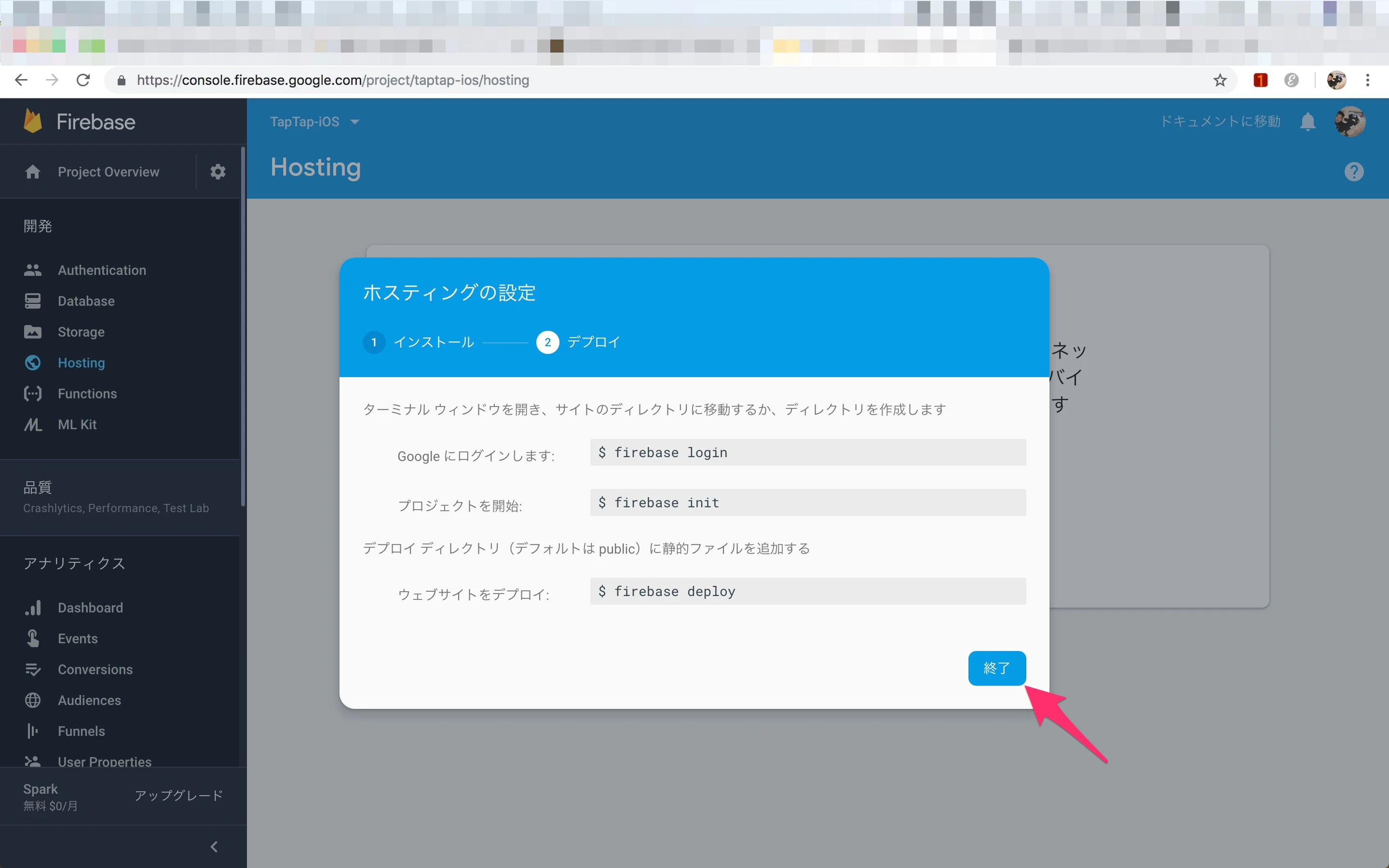Collapse the sidebar with chevron arrow
This screenshot has width=1389, height=868.
tap(214, 847)
